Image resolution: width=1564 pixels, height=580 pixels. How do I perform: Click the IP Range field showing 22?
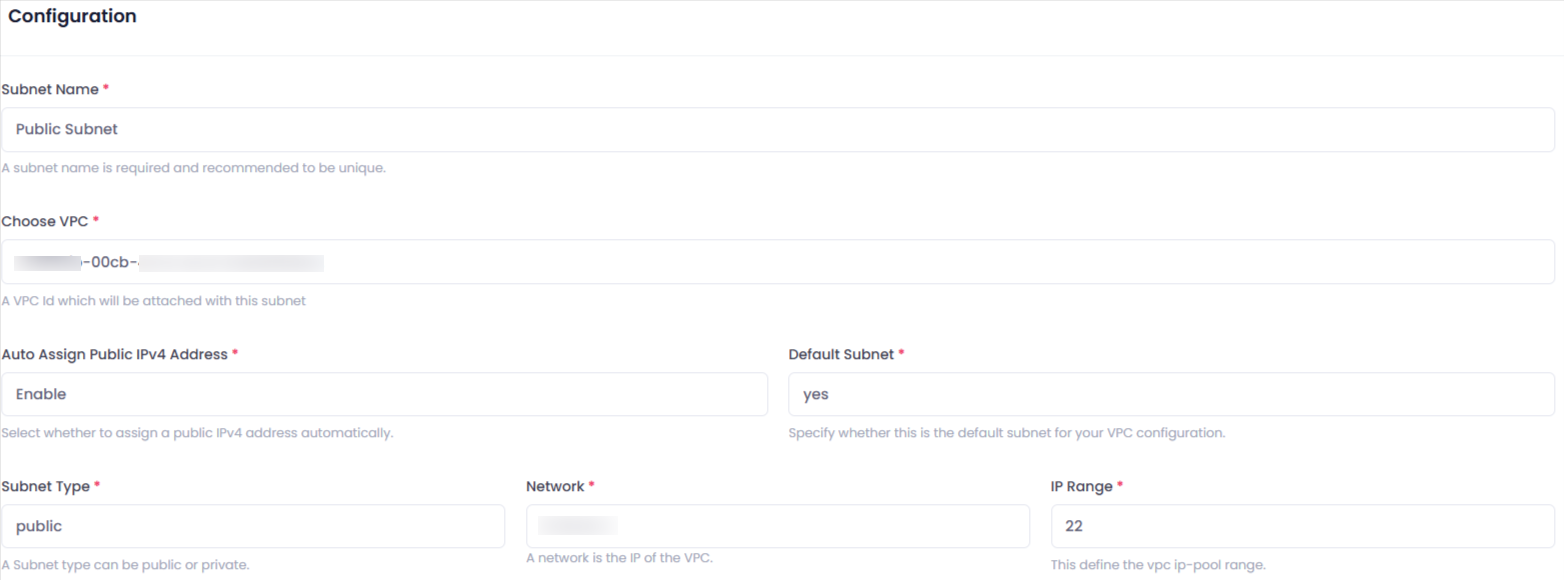[1302, 526]
